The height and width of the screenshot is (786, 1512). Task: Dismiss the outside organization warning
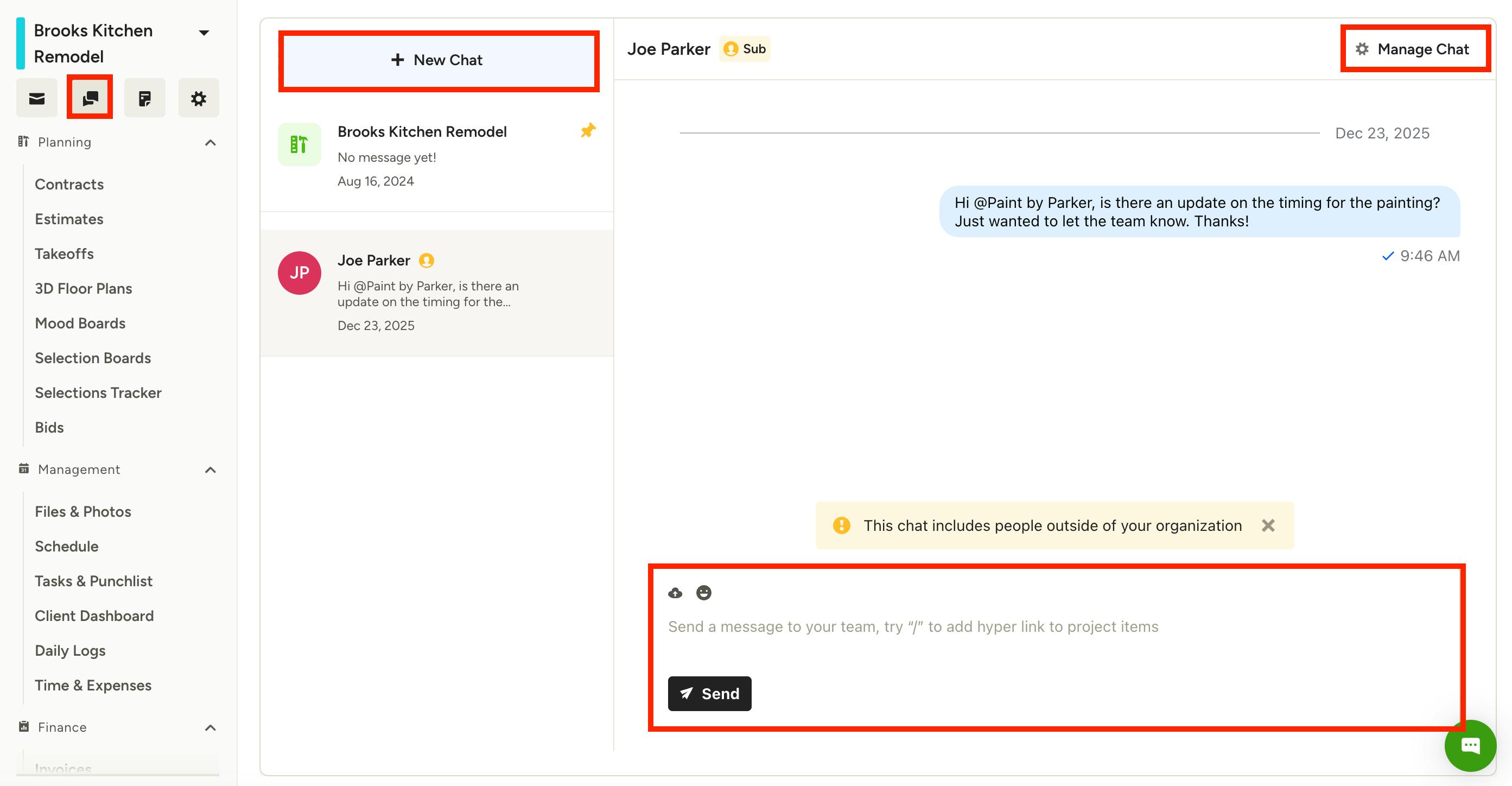click(1268, 525)
